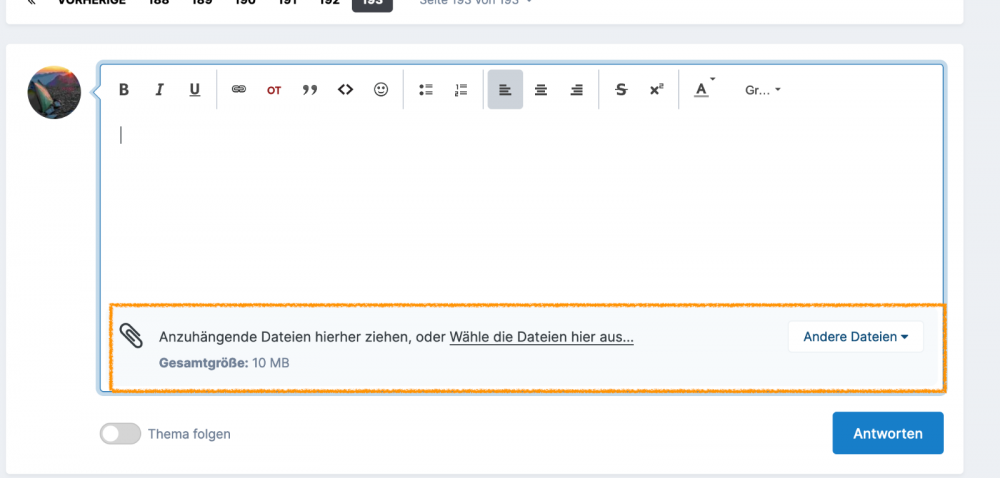The image size is (1000, 478).
Task: Enable the Thema folgen switch
Action: click(x=120, y=434)
